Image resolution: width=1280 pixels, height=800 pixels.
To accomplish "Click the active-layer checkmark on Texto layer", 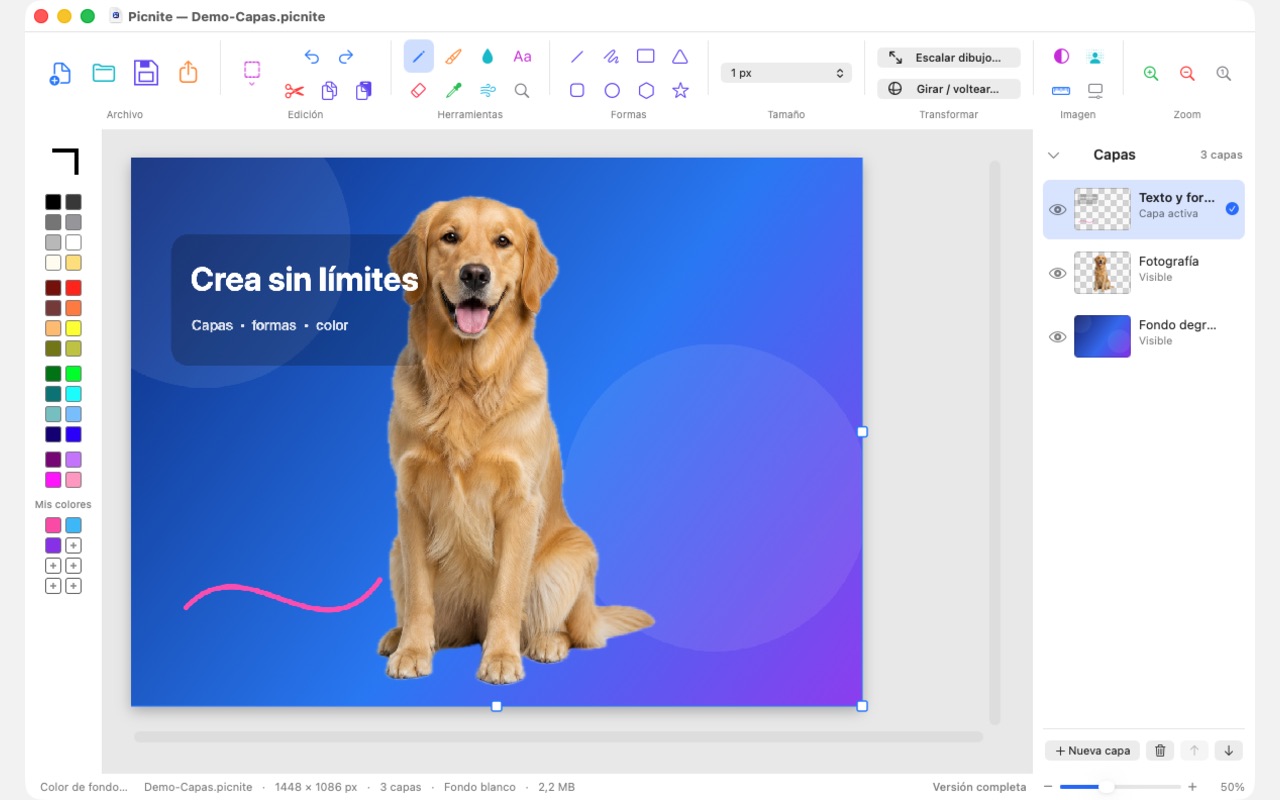I will [x=1232, y=209].
